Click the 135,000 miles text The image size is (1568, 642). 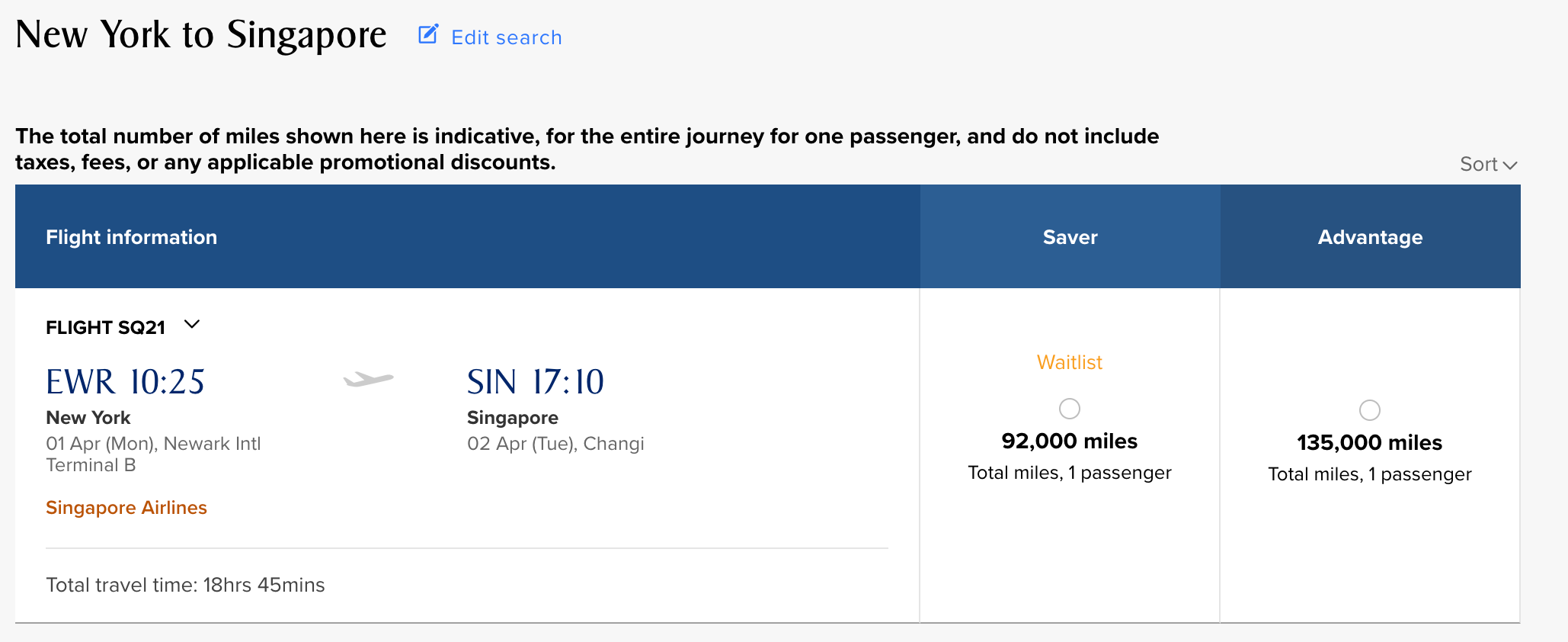click(x=1370, y=442)
